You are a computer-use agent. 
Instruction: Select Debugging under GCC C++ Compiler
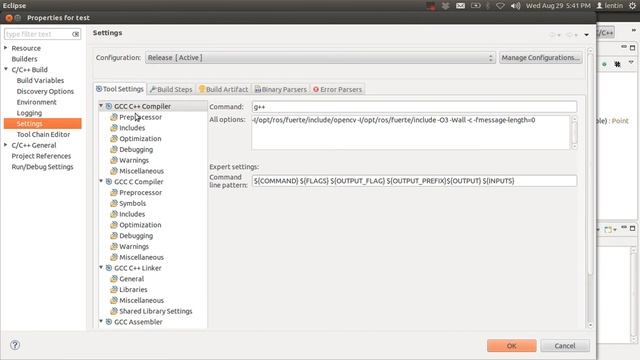pyautogui.click(x=136, y=149)
